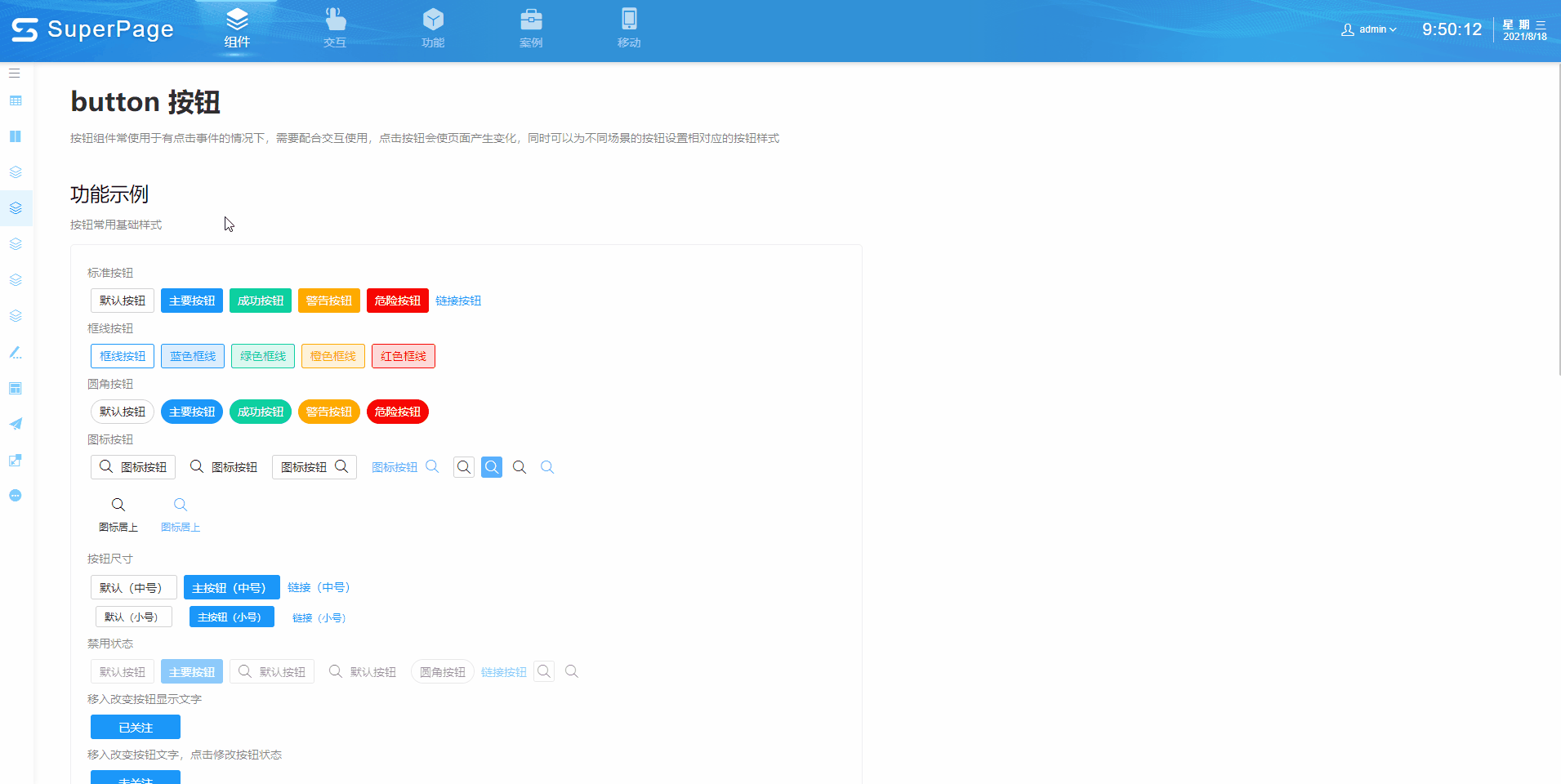
Task: Click the two-column layout icon in sidebar
Action: (16, 136)
